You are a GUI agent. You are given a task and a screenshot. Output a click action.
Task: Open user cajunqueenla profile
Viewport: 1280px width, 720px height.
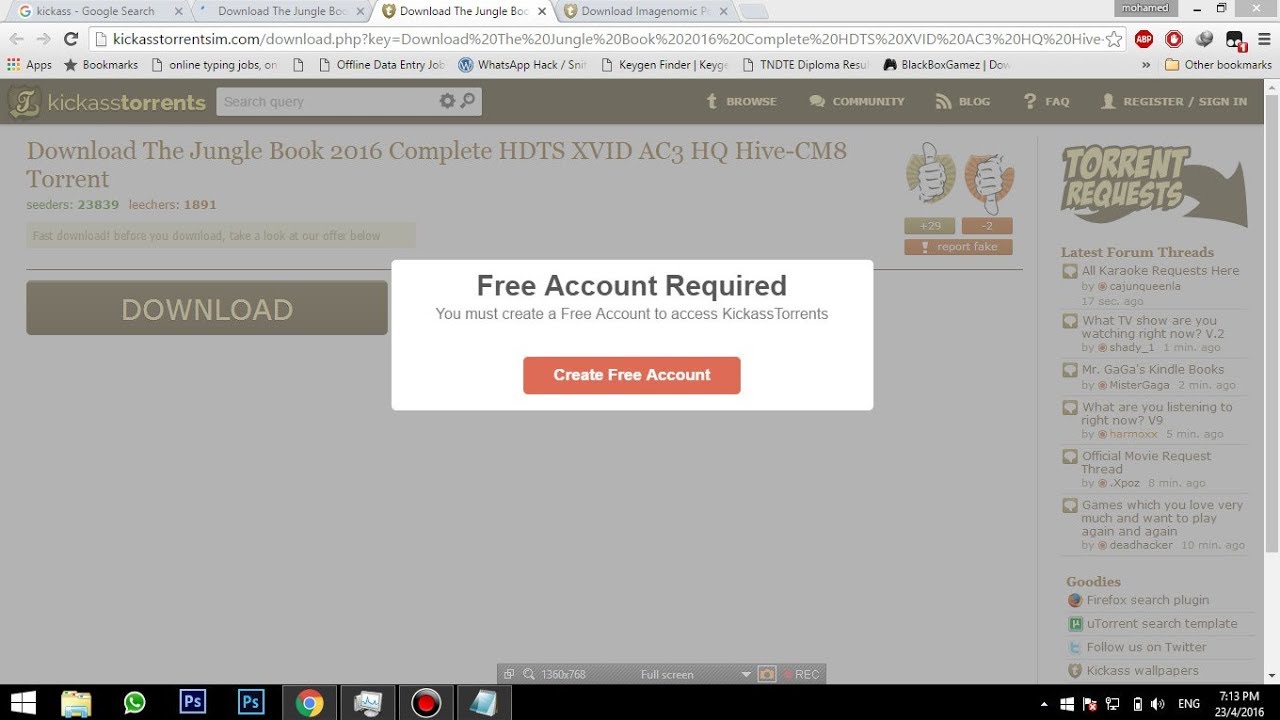1145,286
